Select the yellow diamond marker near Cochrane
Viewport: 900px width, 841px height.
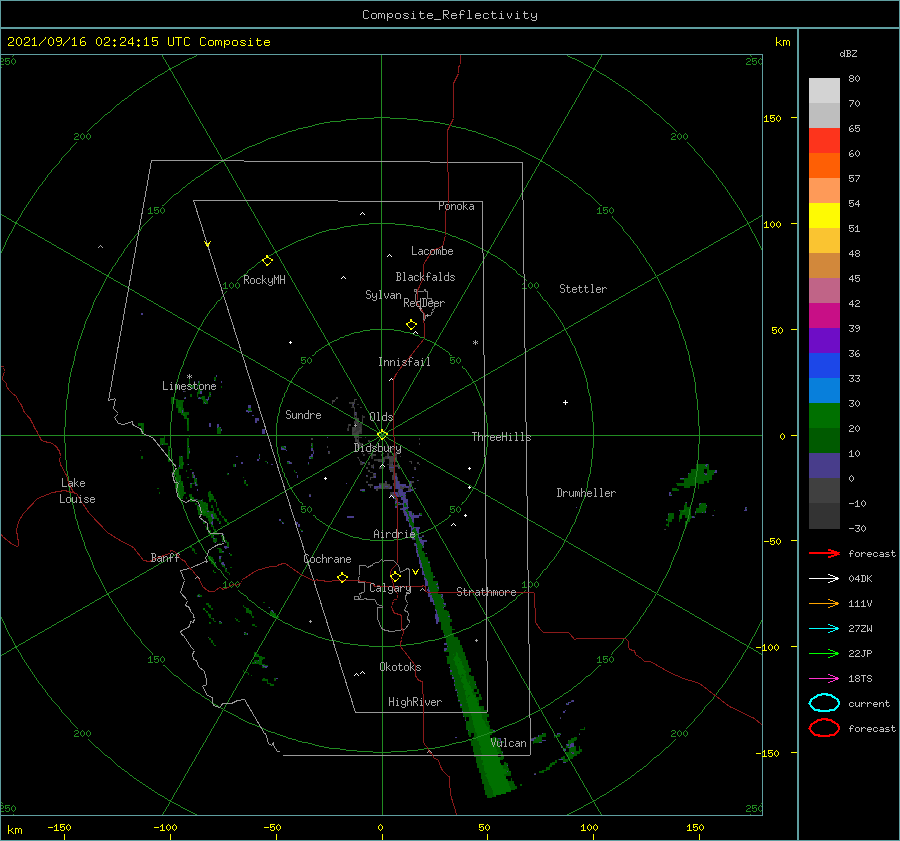pyautogui.click(x=343, y=577)
